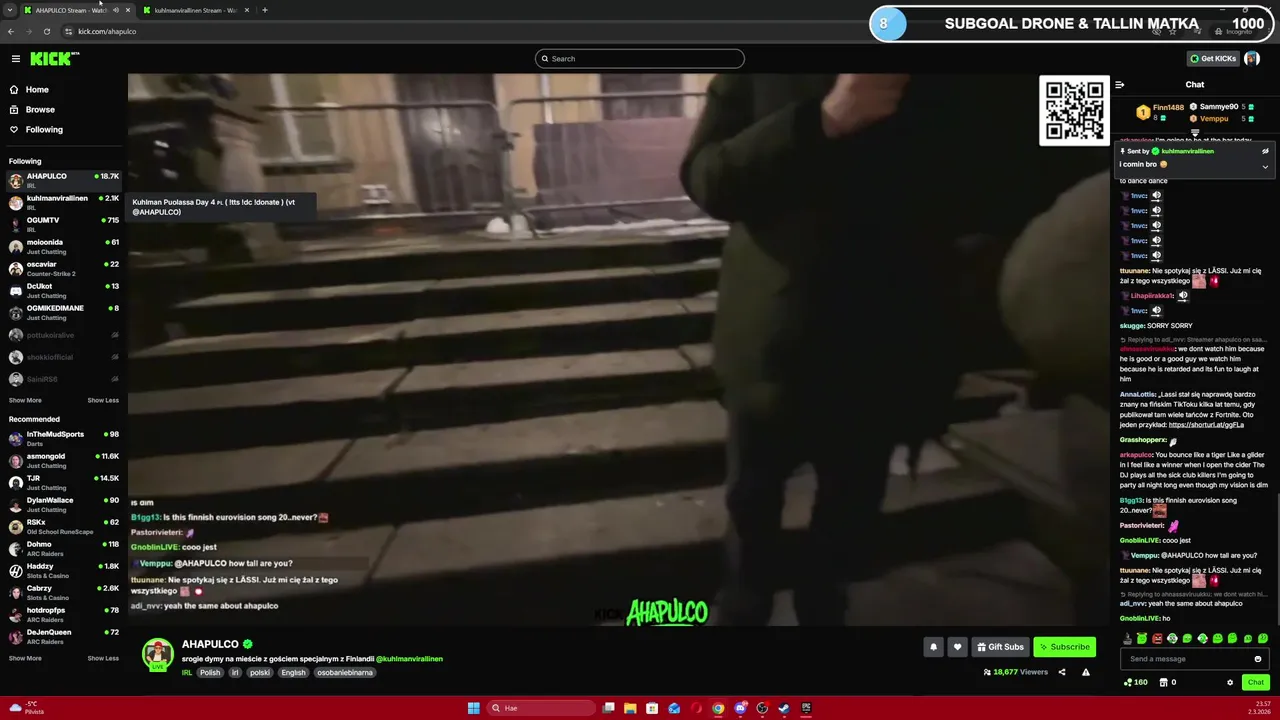Play Lihapiirakka1's sound message

(1183, 296)
